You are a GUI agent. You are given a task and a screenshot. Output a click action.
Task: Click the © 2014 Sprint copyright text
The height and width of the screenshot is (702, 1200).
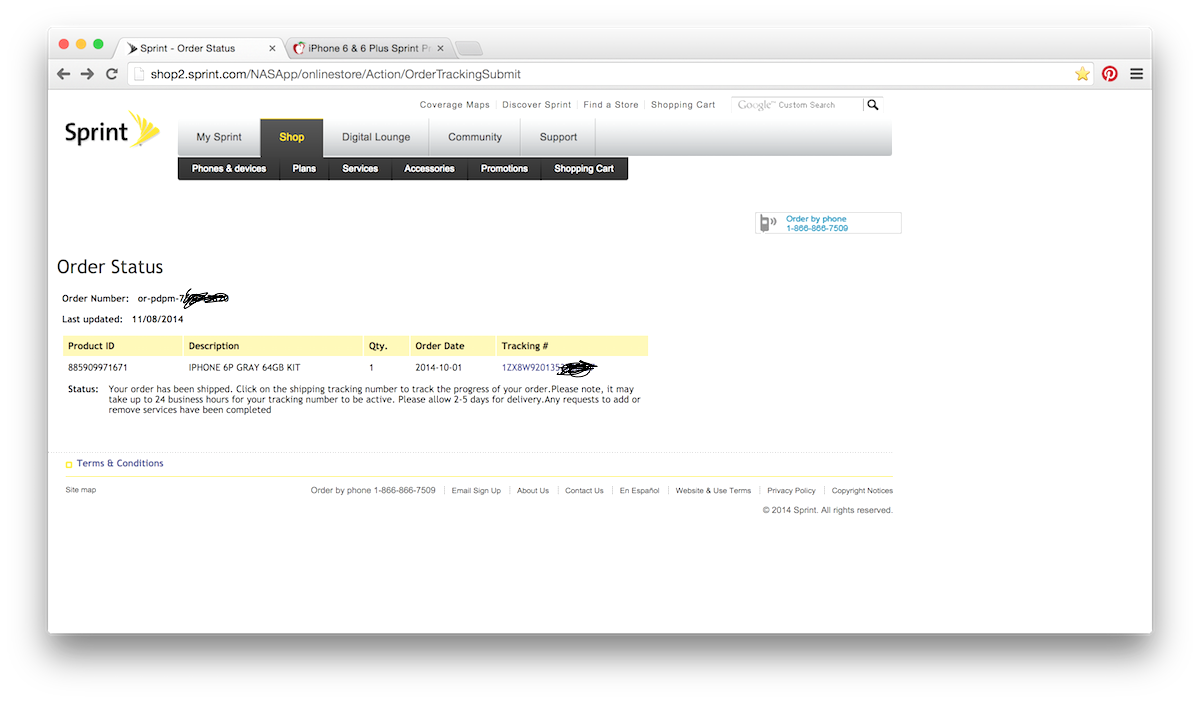[x=828, y=510]
